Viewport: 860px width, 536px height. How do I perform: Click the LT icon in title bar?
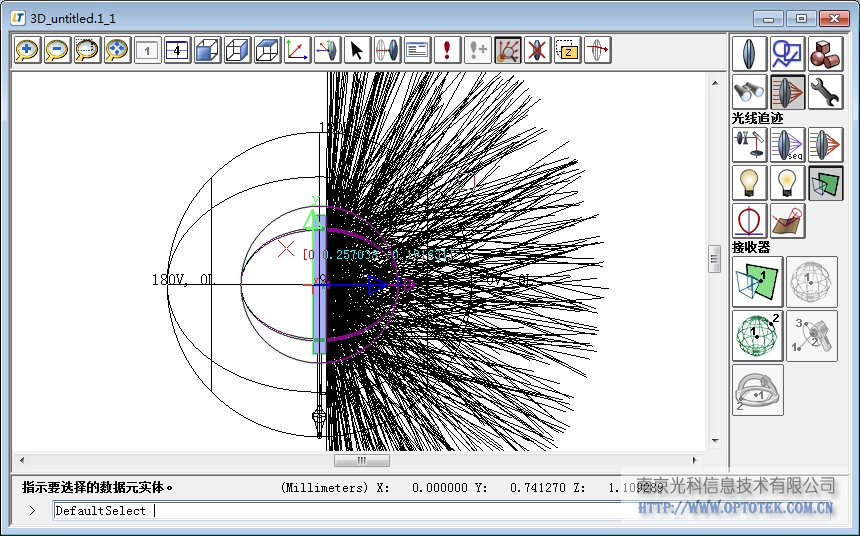pyautogui.click(x=18, y=18)
